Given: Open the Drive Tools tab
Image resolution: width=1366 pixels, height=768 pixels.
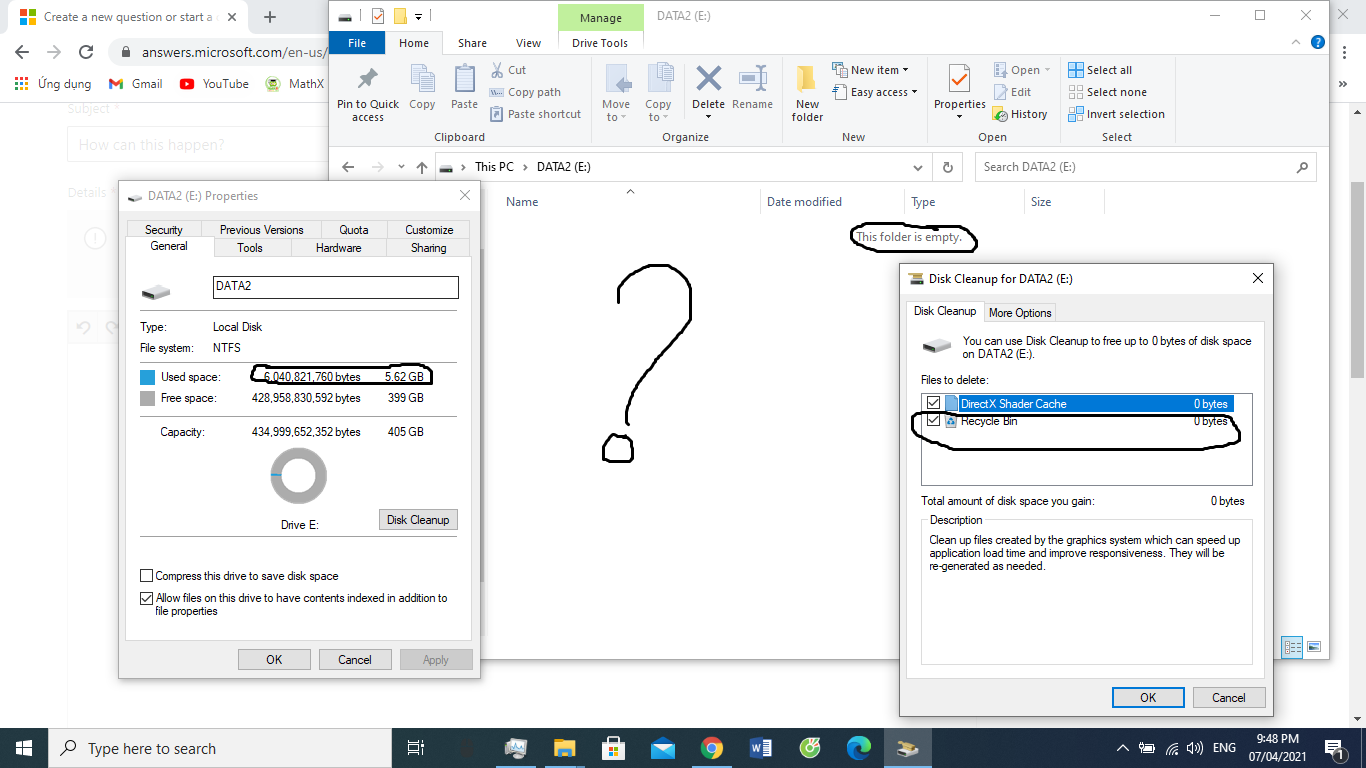Looking at the screenshot, I should click(600, 43).
